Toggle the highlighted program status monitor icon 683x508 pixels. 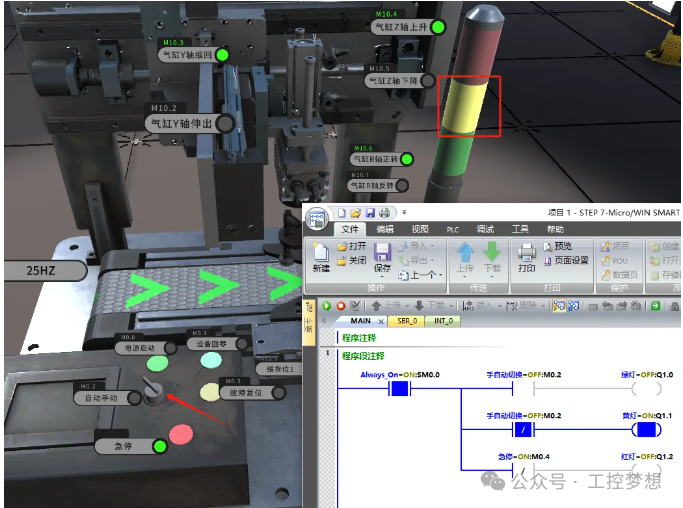coord(559,306)
